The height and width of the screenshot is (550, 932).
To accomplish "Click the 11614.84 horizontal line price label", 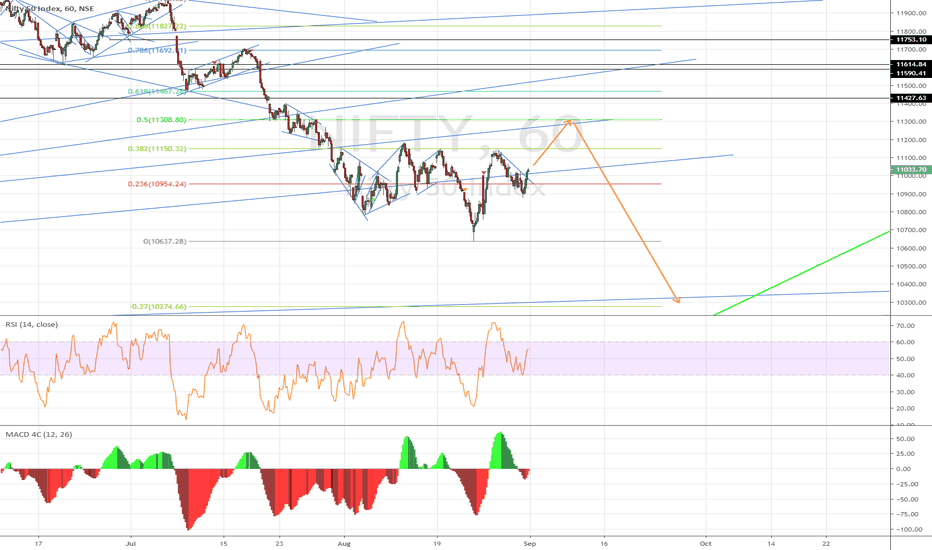I will click(x=911, y=64).
